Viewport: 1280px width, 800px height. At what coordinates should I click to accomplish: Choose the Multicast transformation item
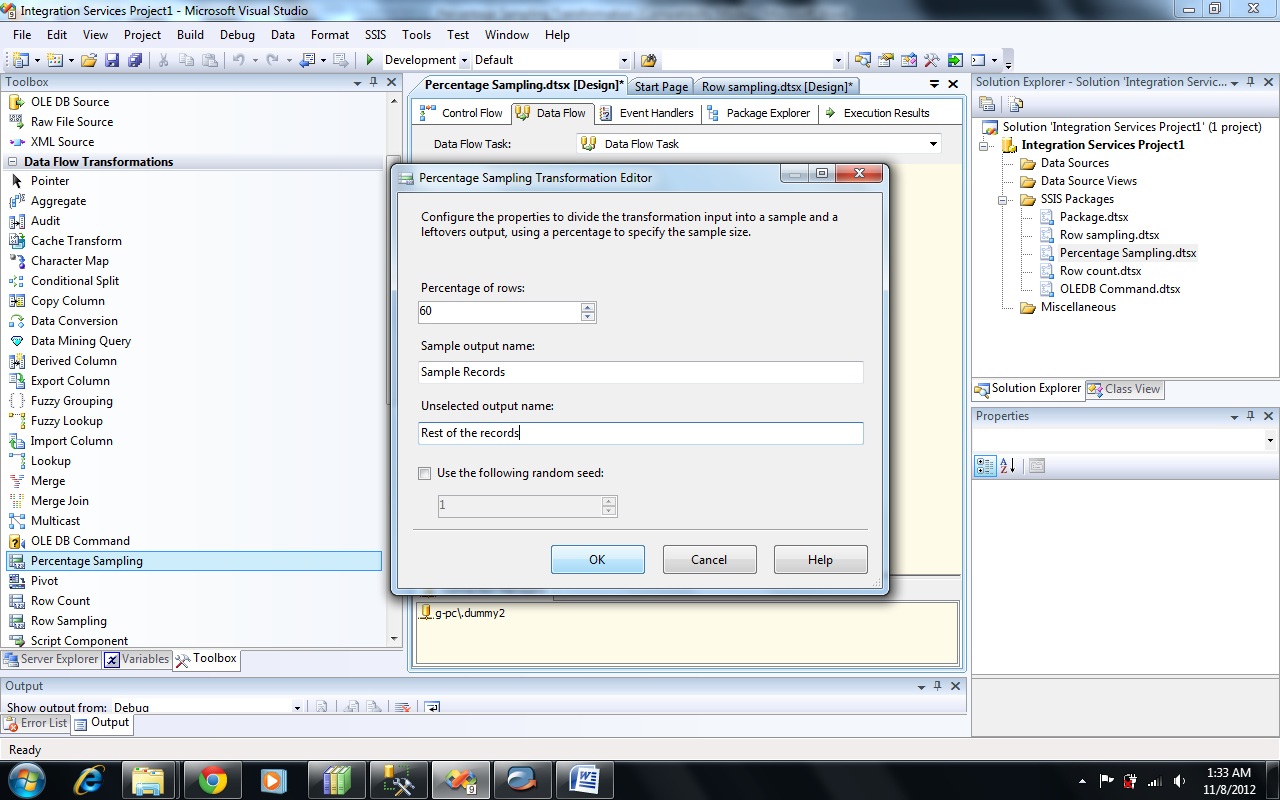tap(55, 521)
